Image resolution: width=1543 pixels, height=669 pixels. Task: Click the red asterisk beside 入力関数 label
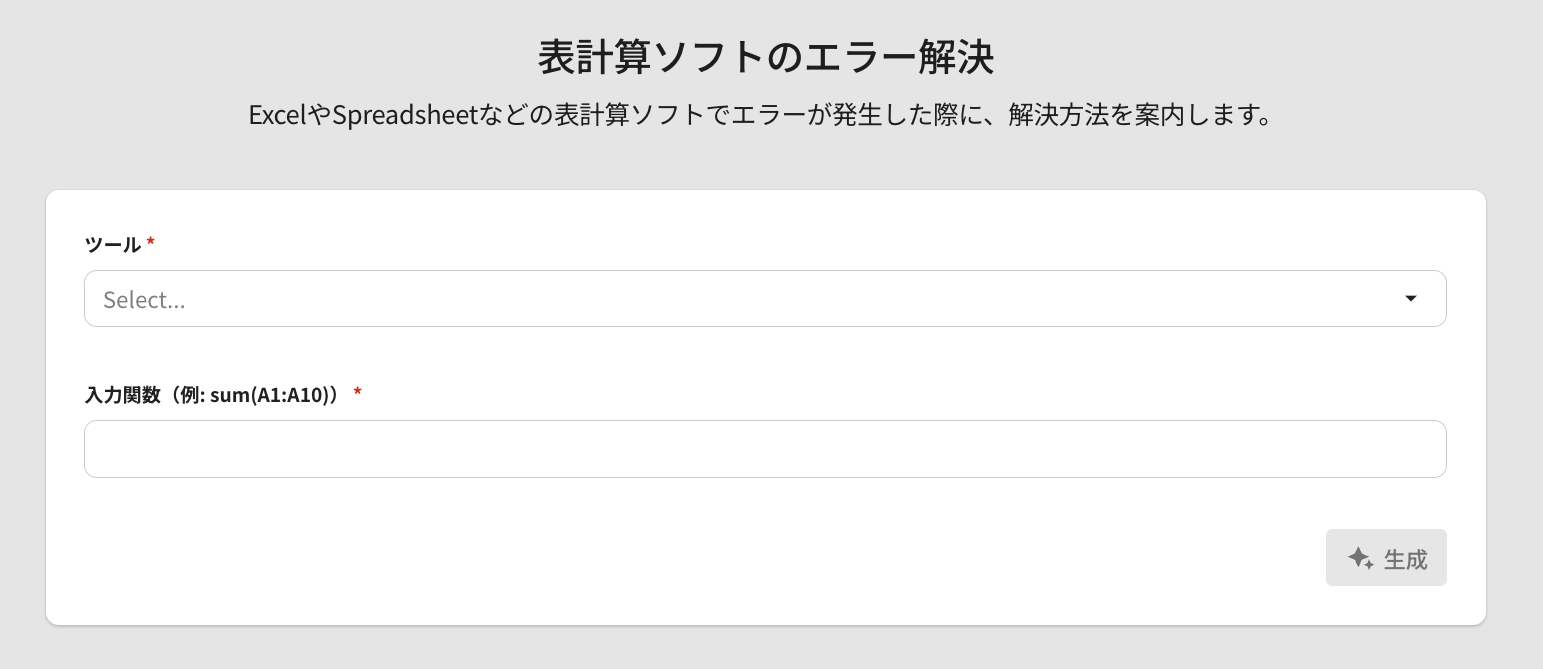click(357, 392)
